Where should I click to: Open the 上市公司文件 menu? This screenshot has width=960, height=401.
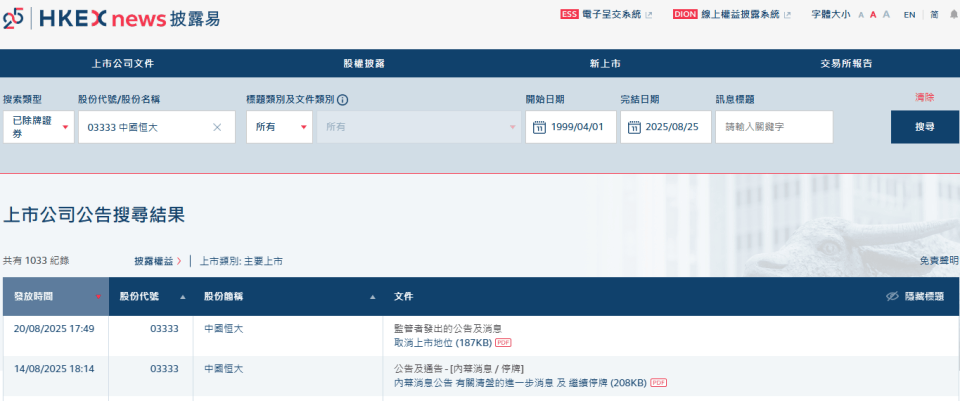122,63
